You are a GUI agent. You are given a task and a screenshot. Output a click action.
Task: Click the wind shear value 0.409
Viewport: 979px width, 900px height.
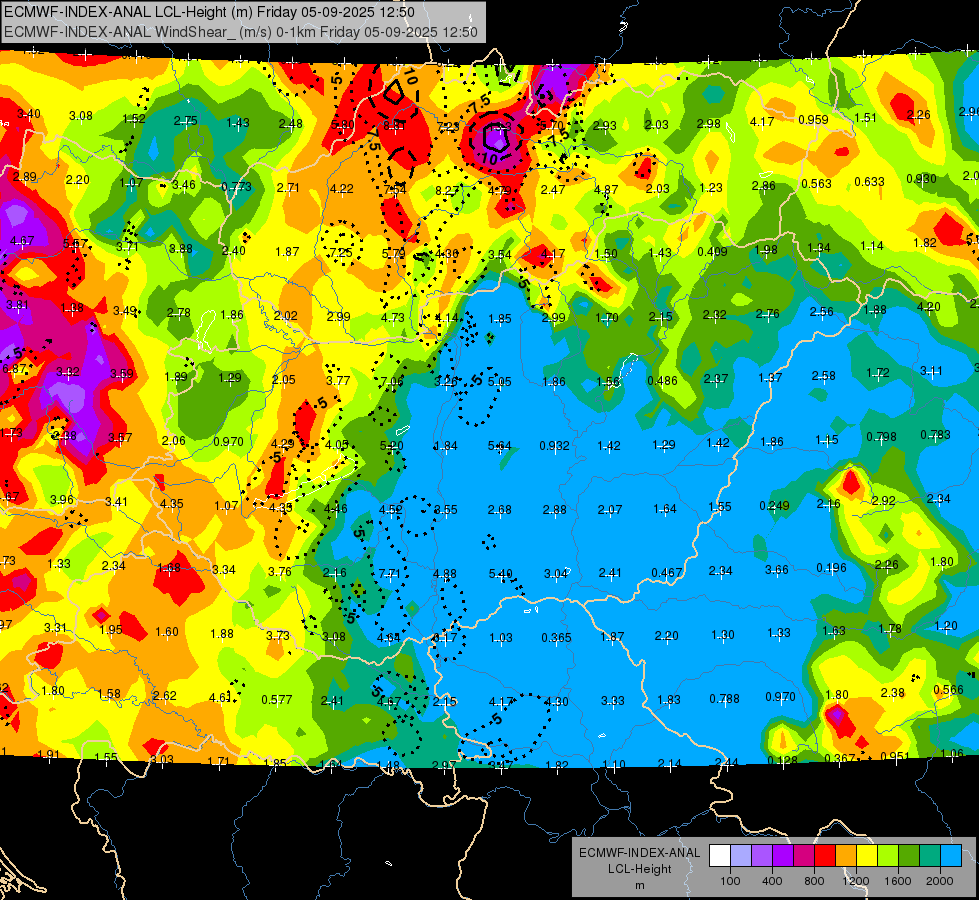[x=712, y=252]
